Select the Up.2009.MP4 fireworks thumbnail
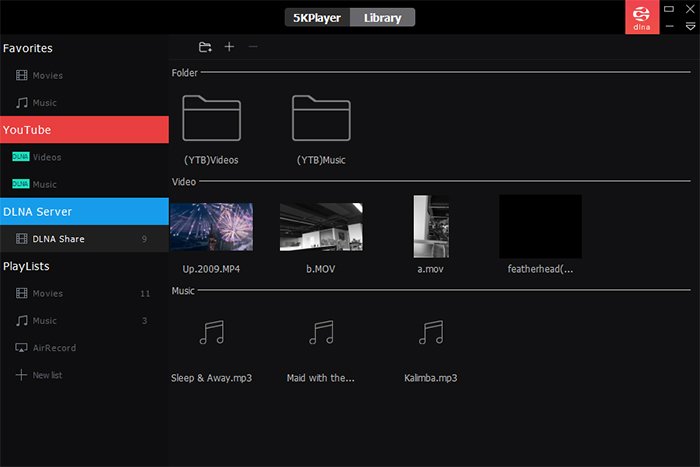The image size is (700, 467). 212,227
